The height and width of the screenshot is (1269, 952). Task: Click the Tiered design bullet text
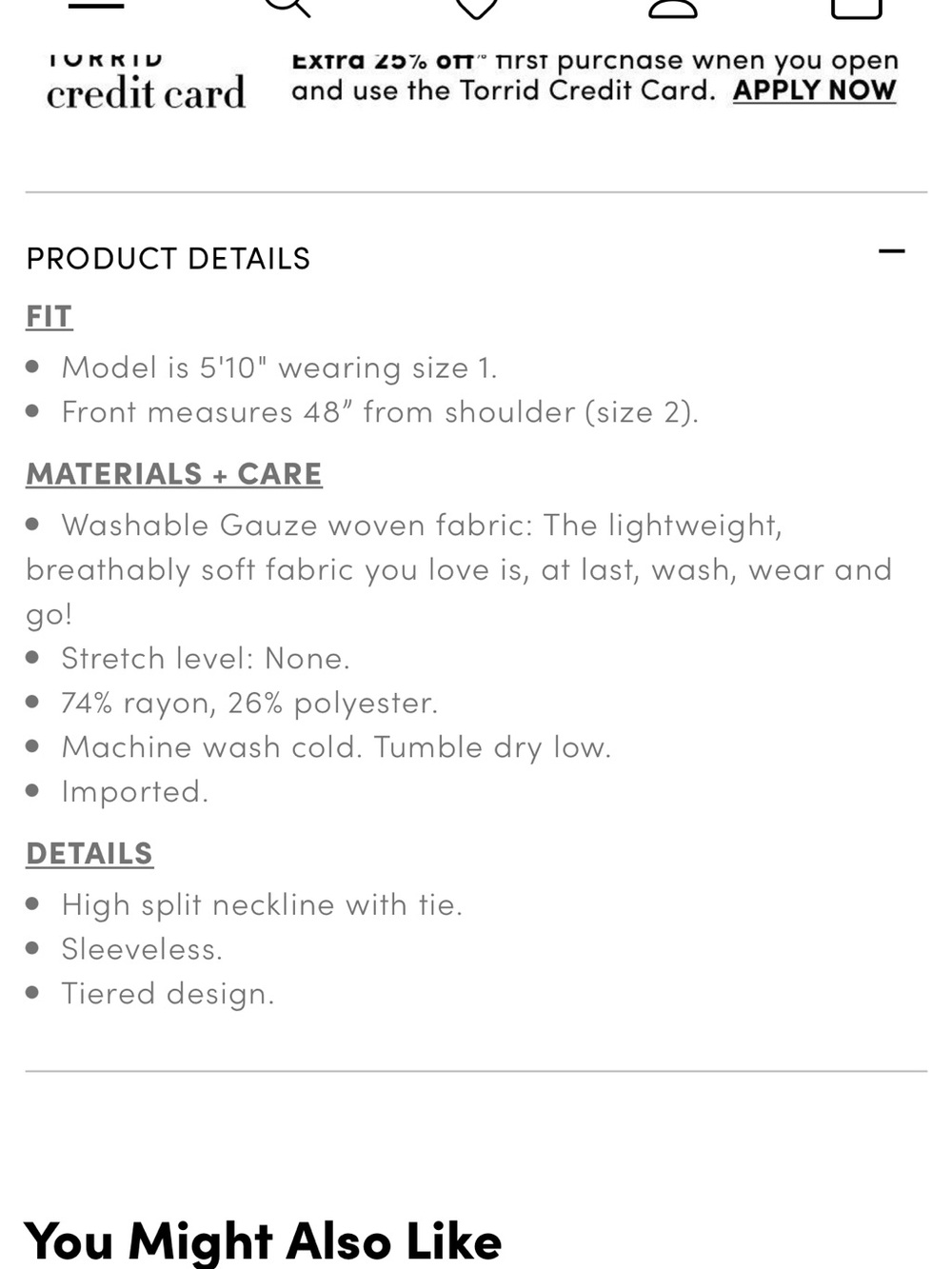[168, 993]
